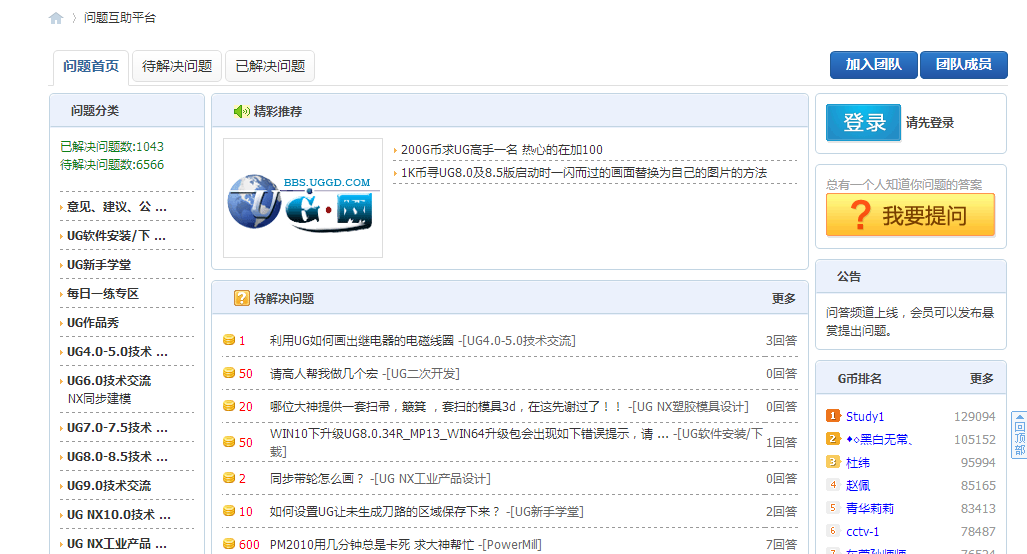Click the coin icon with reward 1
Viewport: 1027px width, 554px height.
[229, 340]
